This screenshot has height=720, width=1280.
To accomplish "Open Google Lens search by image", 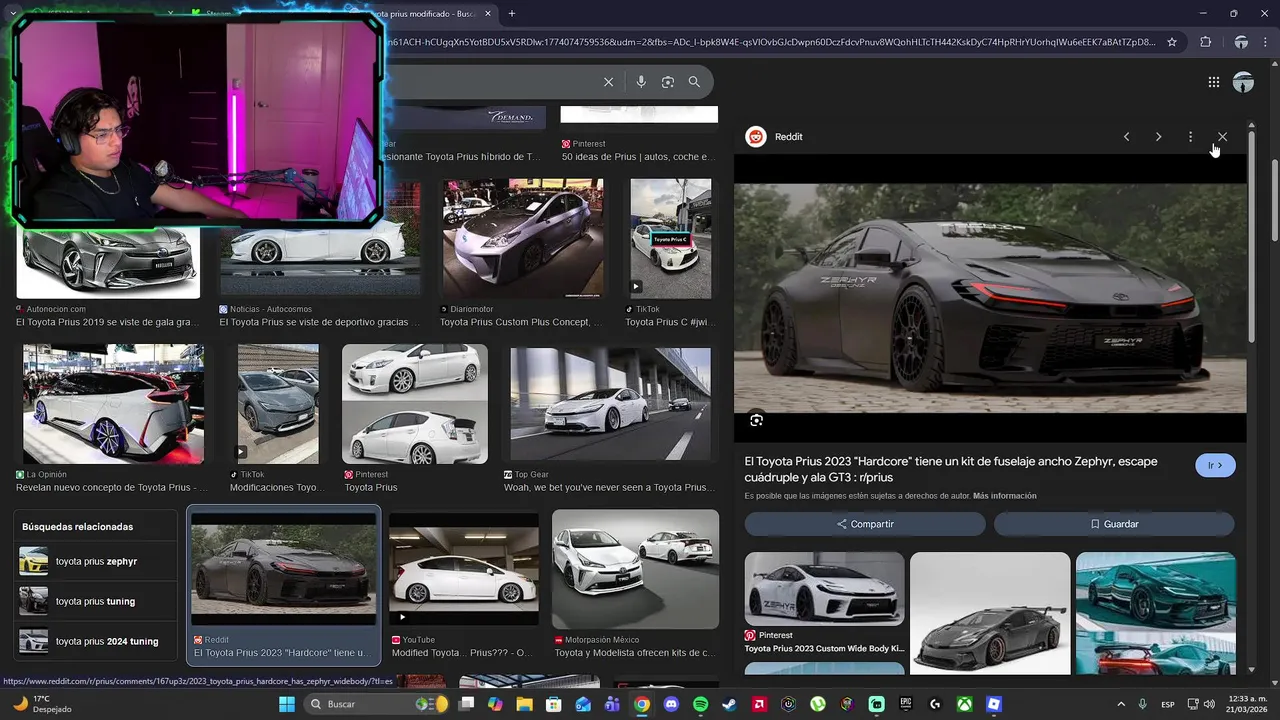I will point(668,82).
